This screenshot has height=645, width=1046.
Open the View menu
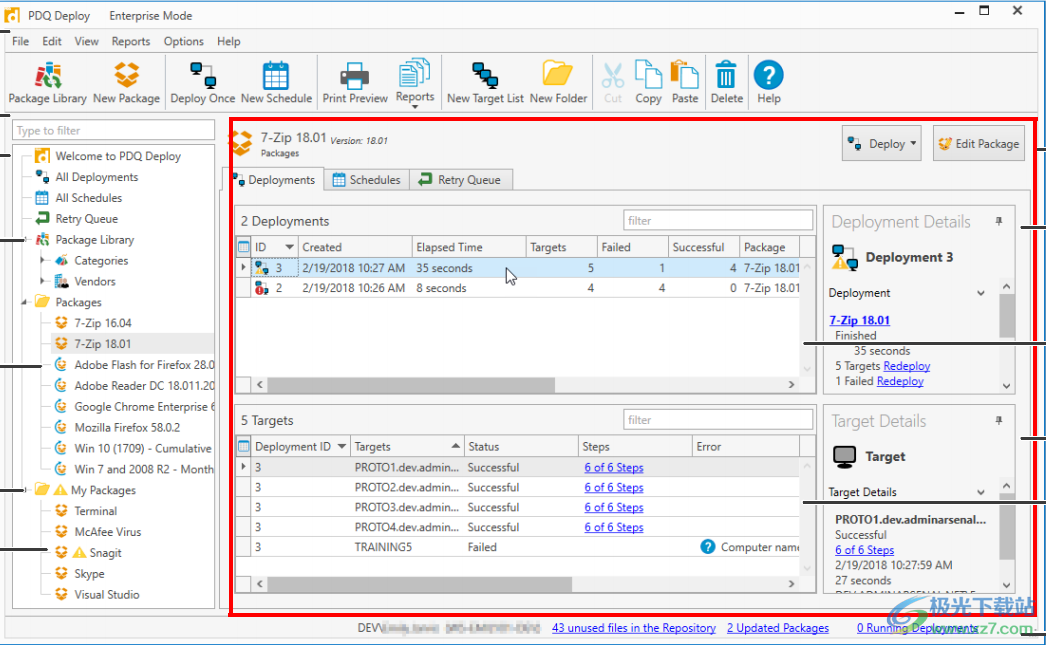coord(86,41)
